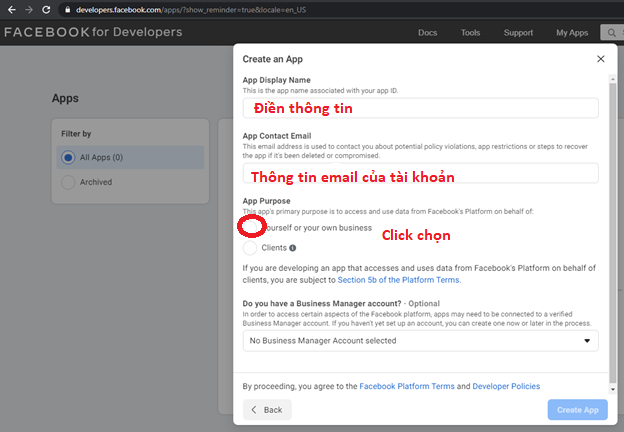Viewport: 624px width, 432px height.
Task: Open the Developer Policies link
Action: (x=506, y=386)
